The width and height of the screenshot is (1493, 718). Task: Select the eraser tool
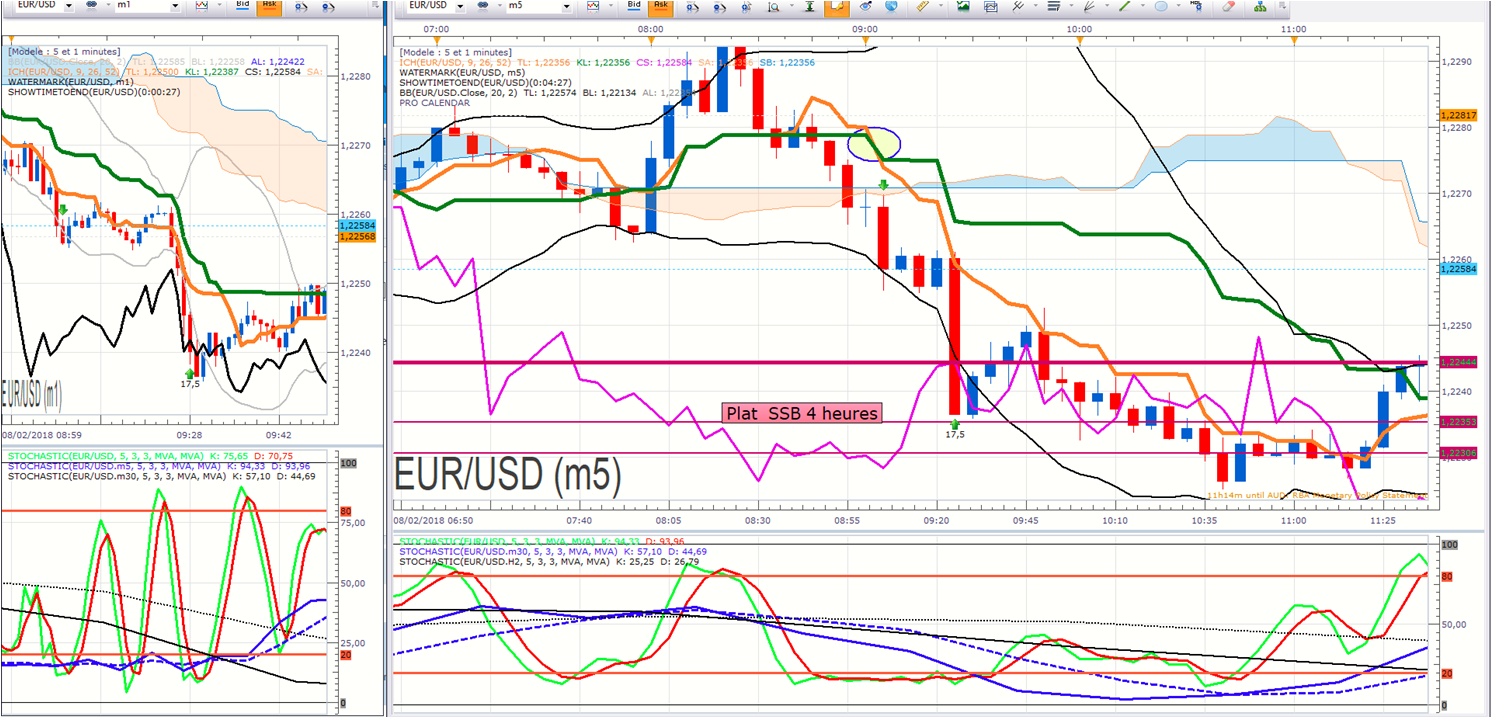(x=1229, y=6)
